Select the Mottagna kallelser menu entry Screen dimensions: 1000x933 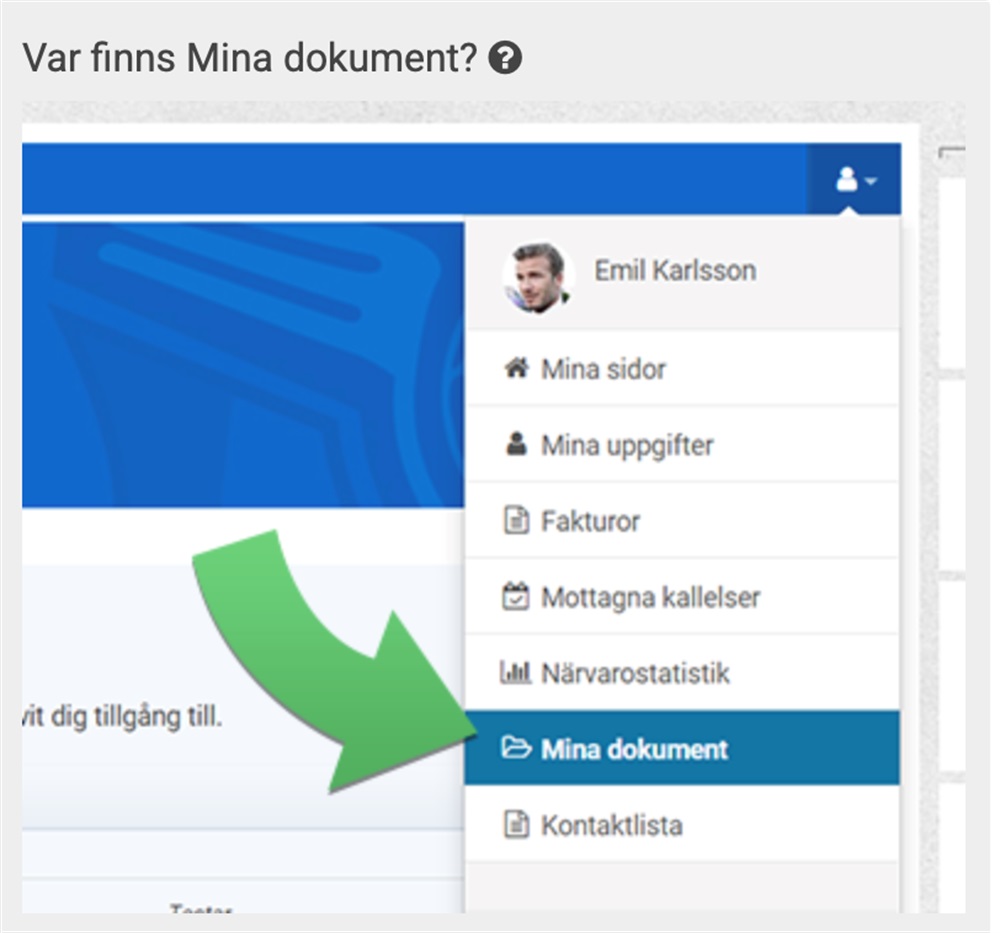[650, 597]
